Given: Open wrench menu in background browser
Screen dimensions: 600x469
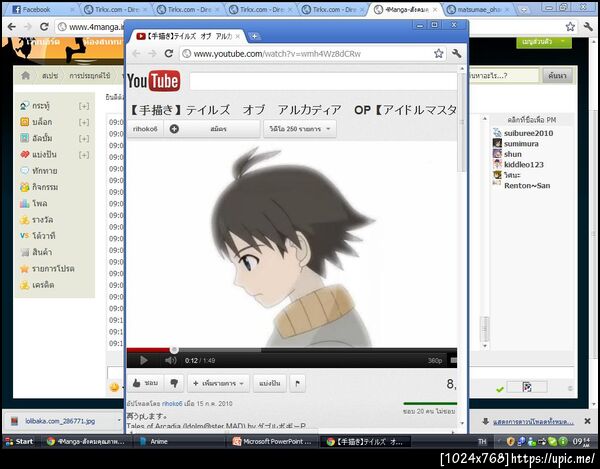Looking at the screenshot, I should click(588, 26).
